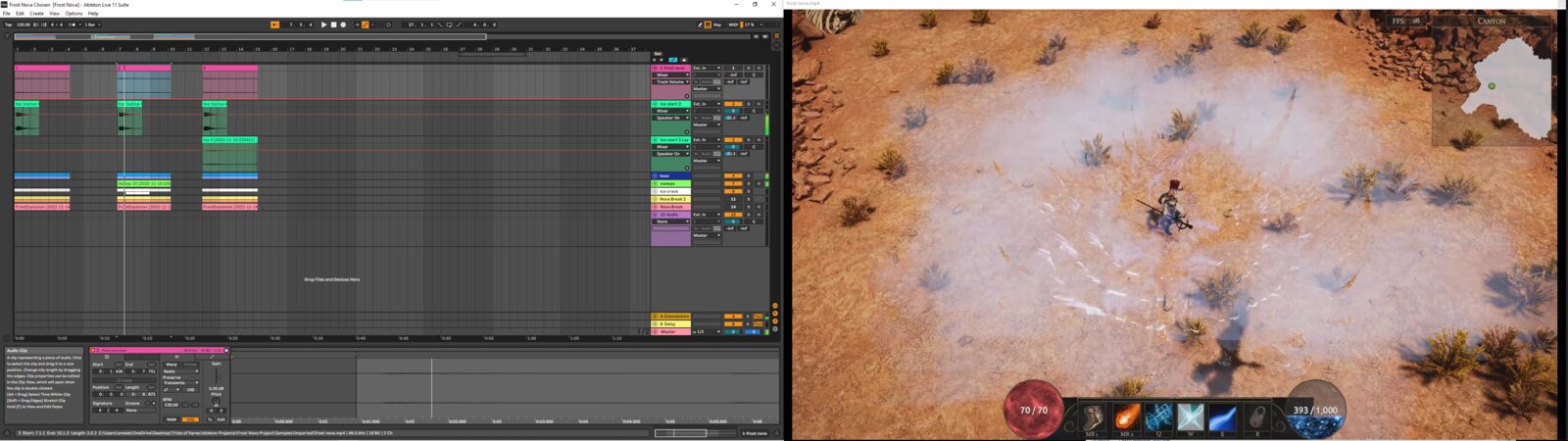Click the Tap tempo button
The height and width of the screenshot is (441, 1568).
(9, 24)
